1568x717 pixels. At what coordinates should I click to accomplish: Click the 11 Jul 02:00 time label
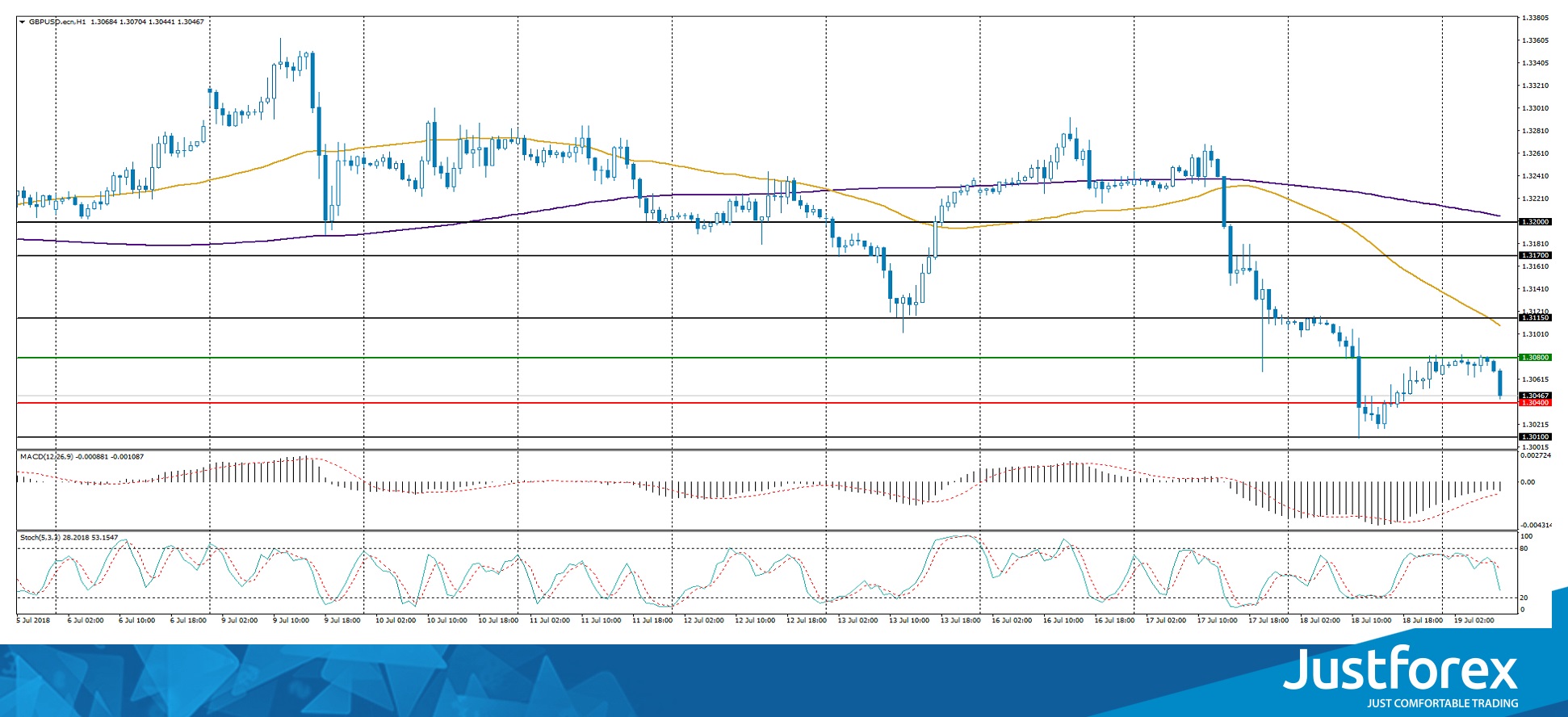pyautogui.click(x=550, y=621)
